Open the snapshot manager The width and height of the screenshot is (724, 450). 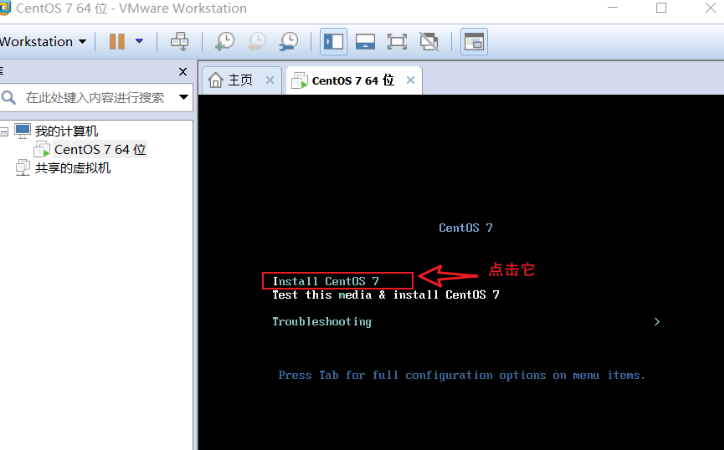click(289, 42)
